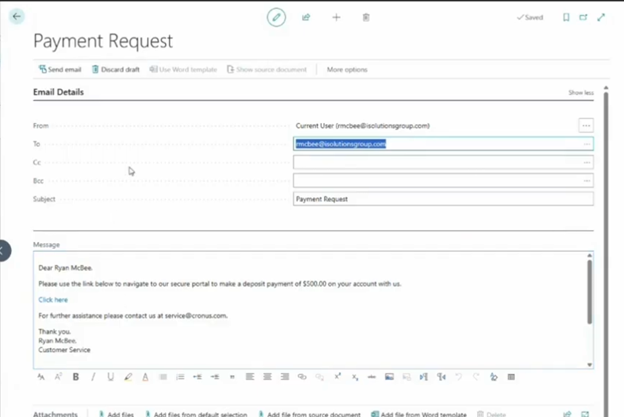
Task: Click Add files from default selection
Action: pyautogui.click(x=196, y=414)
